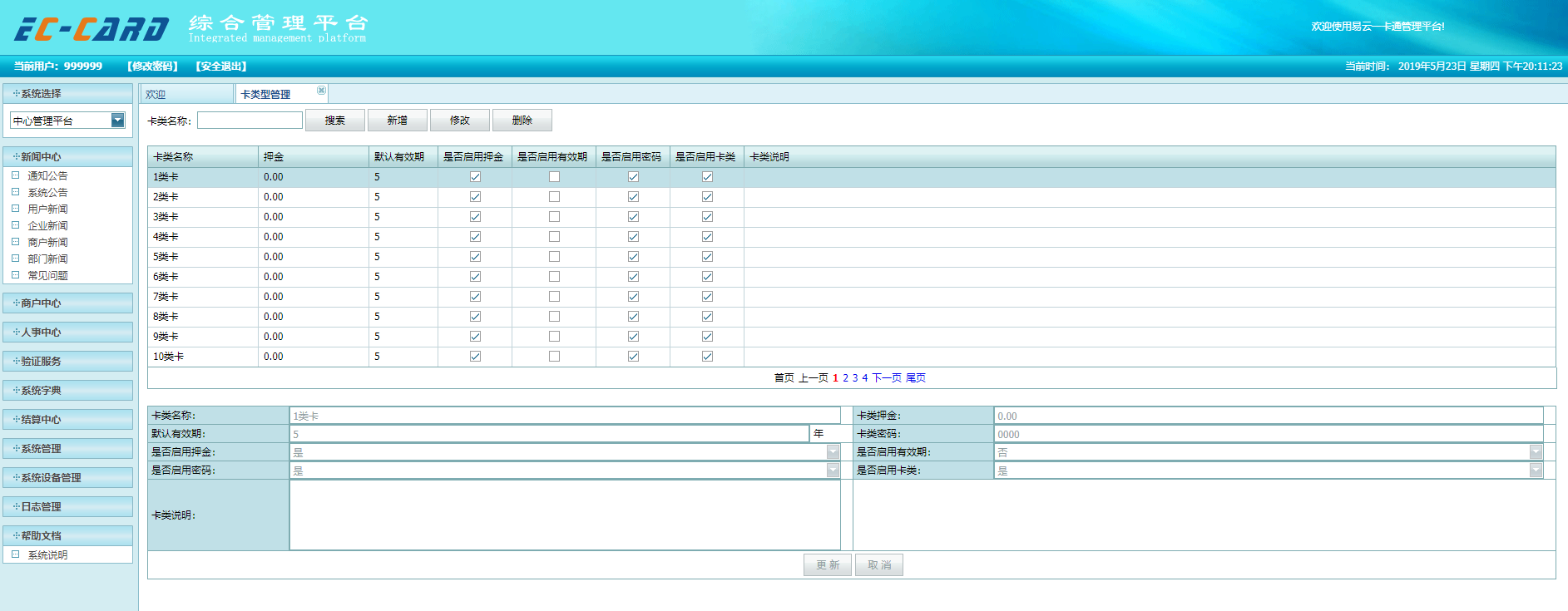Image resolution: width=1568 pixels, height=611 pixels.
Task: Toggle 是否启用卡类 checkbox for 9类卡
Action: (707, 337)
